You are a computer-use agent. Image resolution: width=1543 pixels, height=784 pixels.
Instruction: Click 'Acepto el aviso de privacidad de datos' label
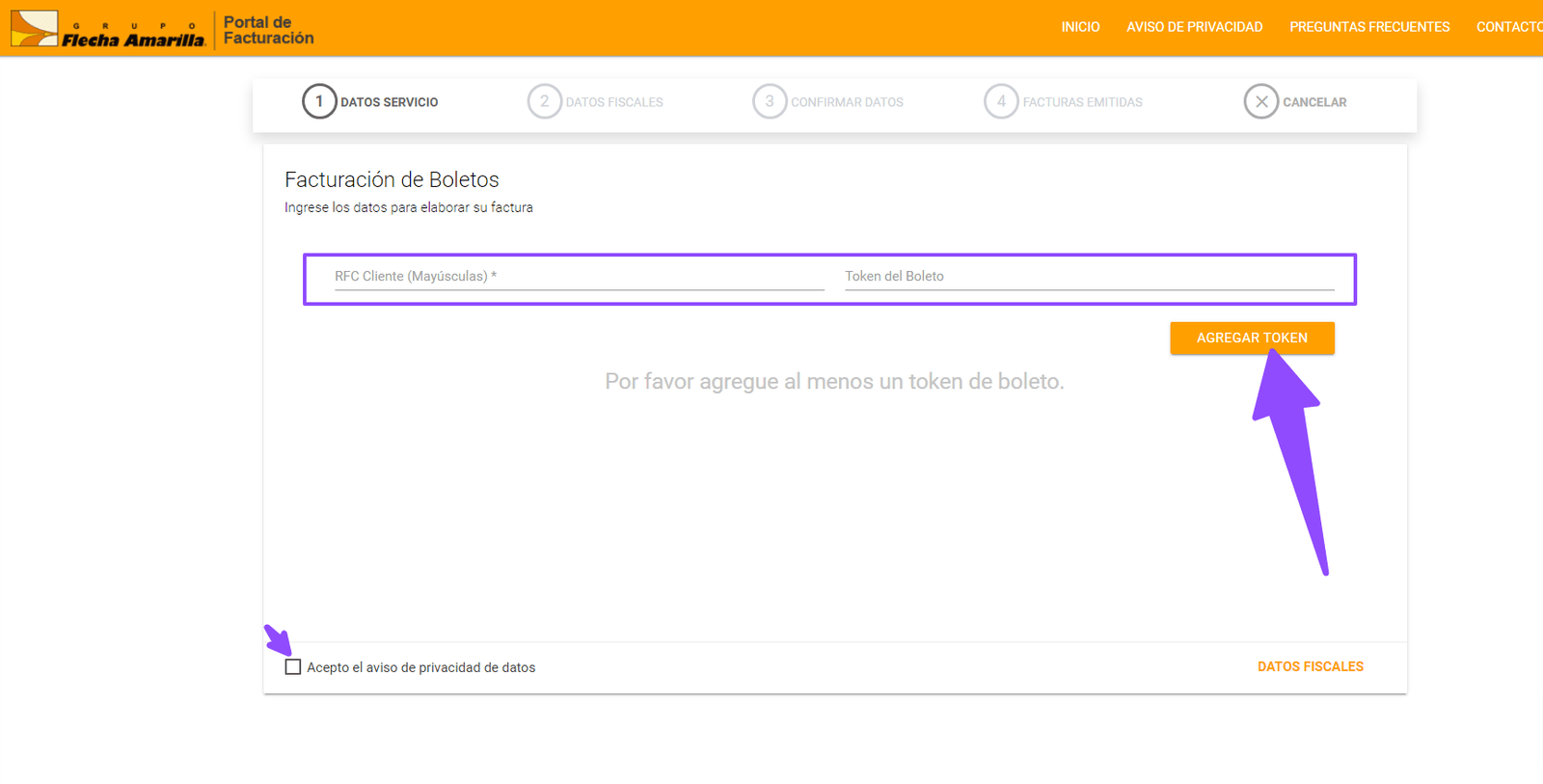click(421, 667)
